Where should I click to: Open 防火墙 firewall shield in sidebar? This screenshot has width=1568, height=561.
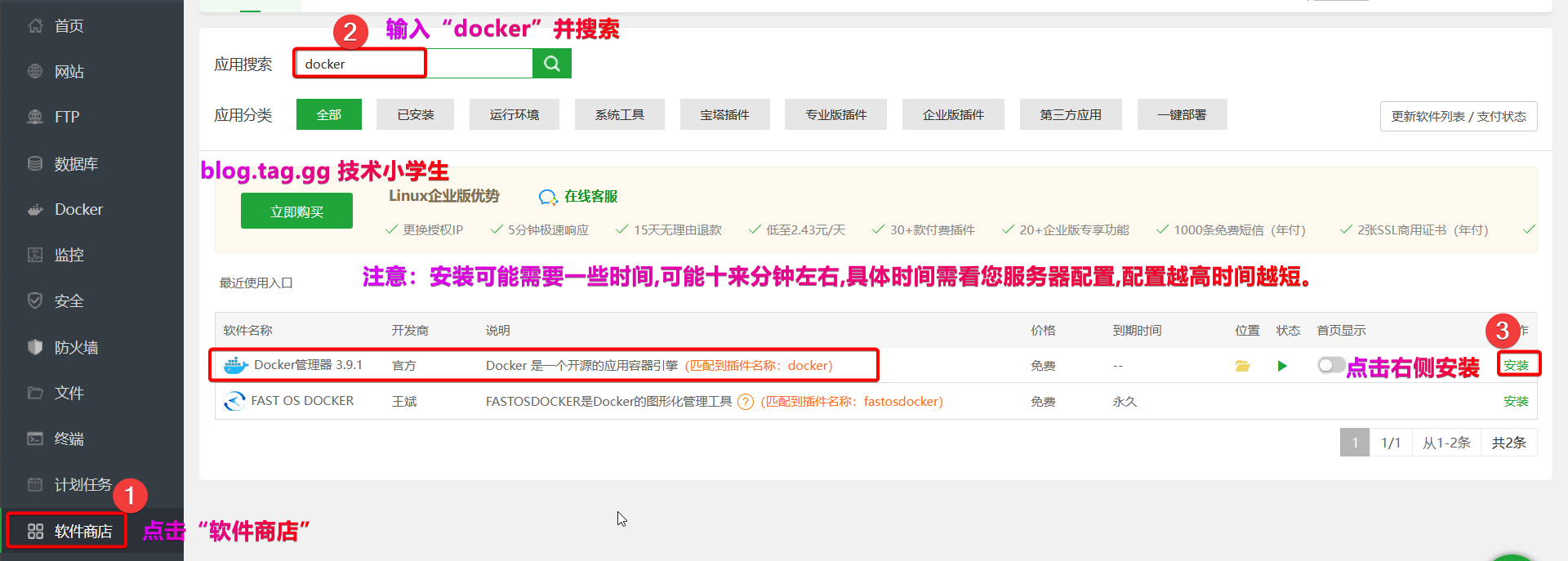[35, 347]
